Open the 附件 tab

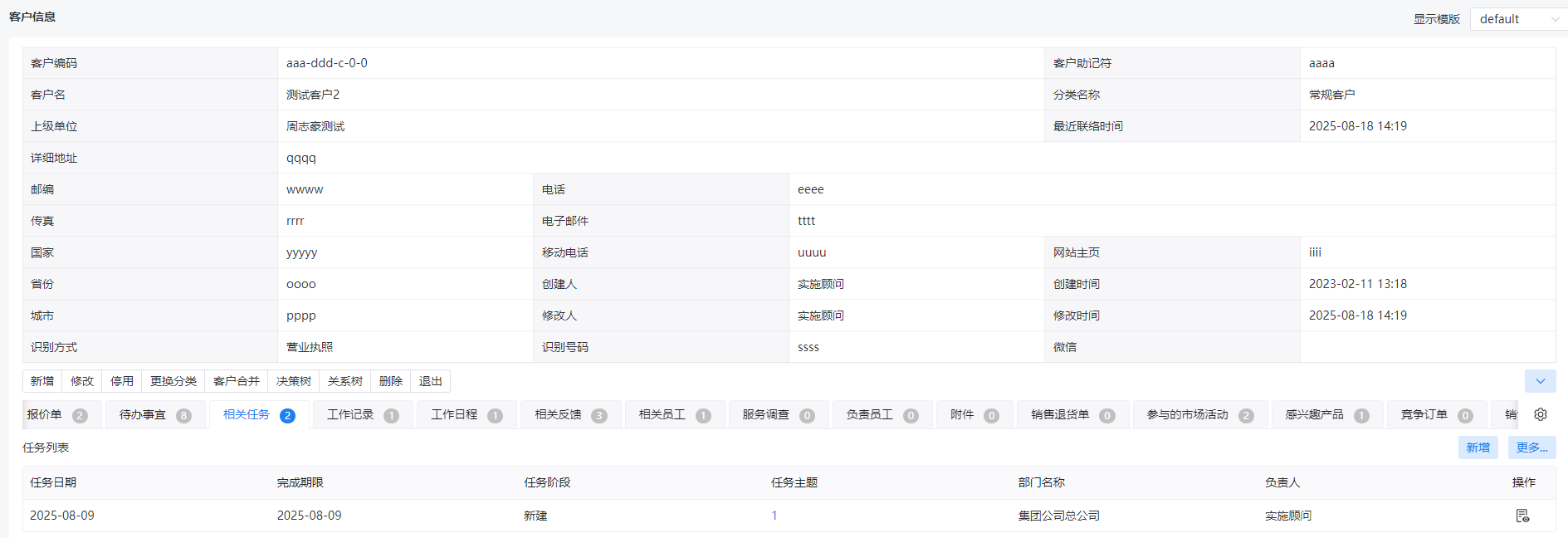(x=974, y=415)
